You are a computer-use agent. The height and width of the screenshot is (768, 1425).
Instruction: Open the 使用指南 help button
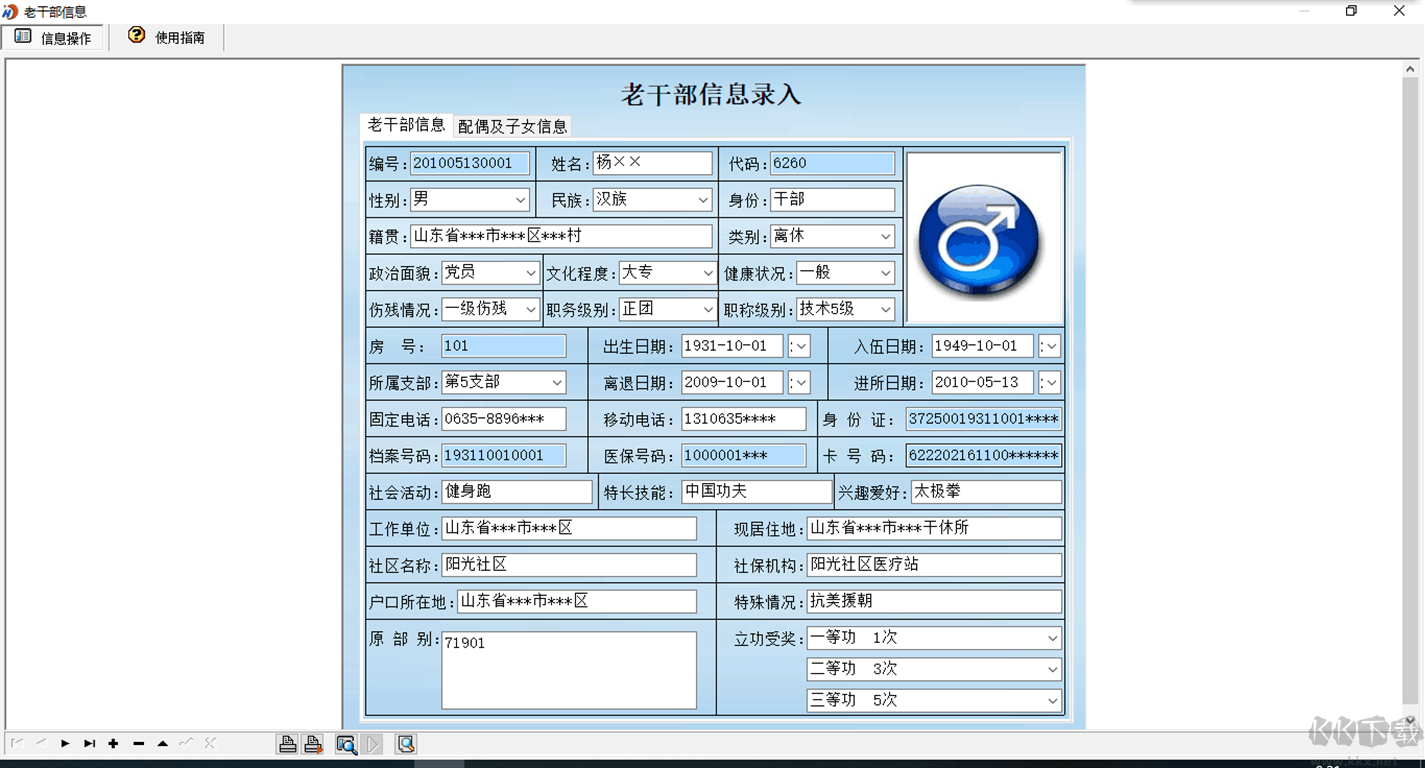[166, 36]
